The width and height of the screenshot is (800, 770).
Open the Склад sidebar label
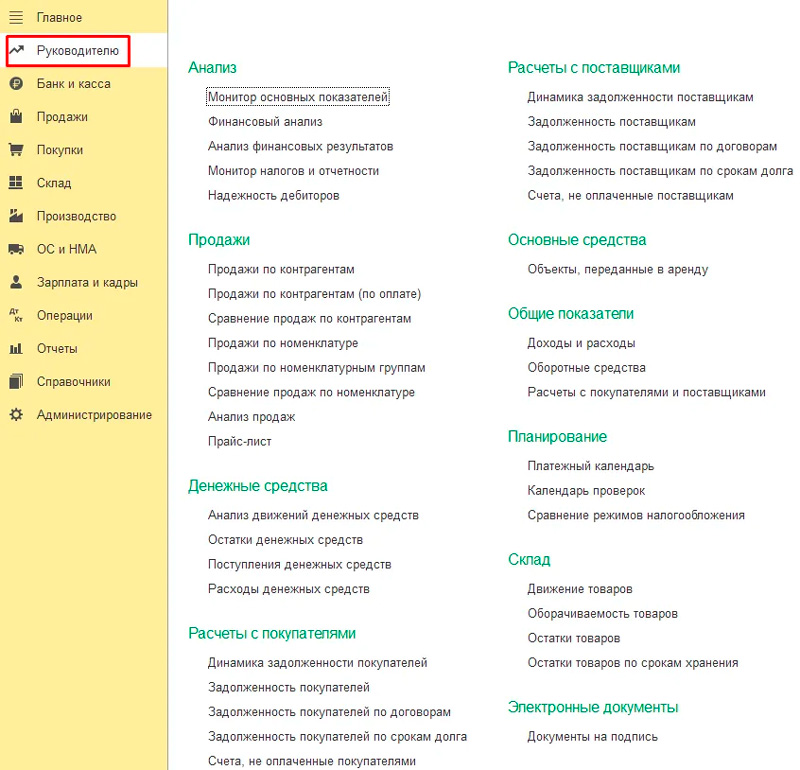point(54,183)
